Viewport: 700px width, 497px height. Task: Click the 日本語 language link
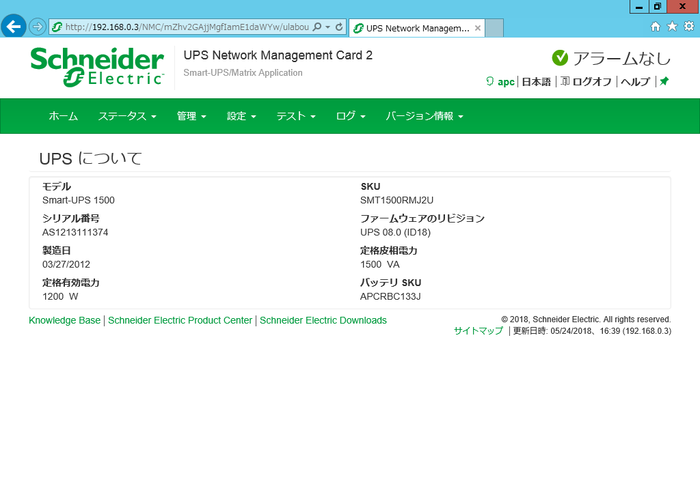click(536, 82)
